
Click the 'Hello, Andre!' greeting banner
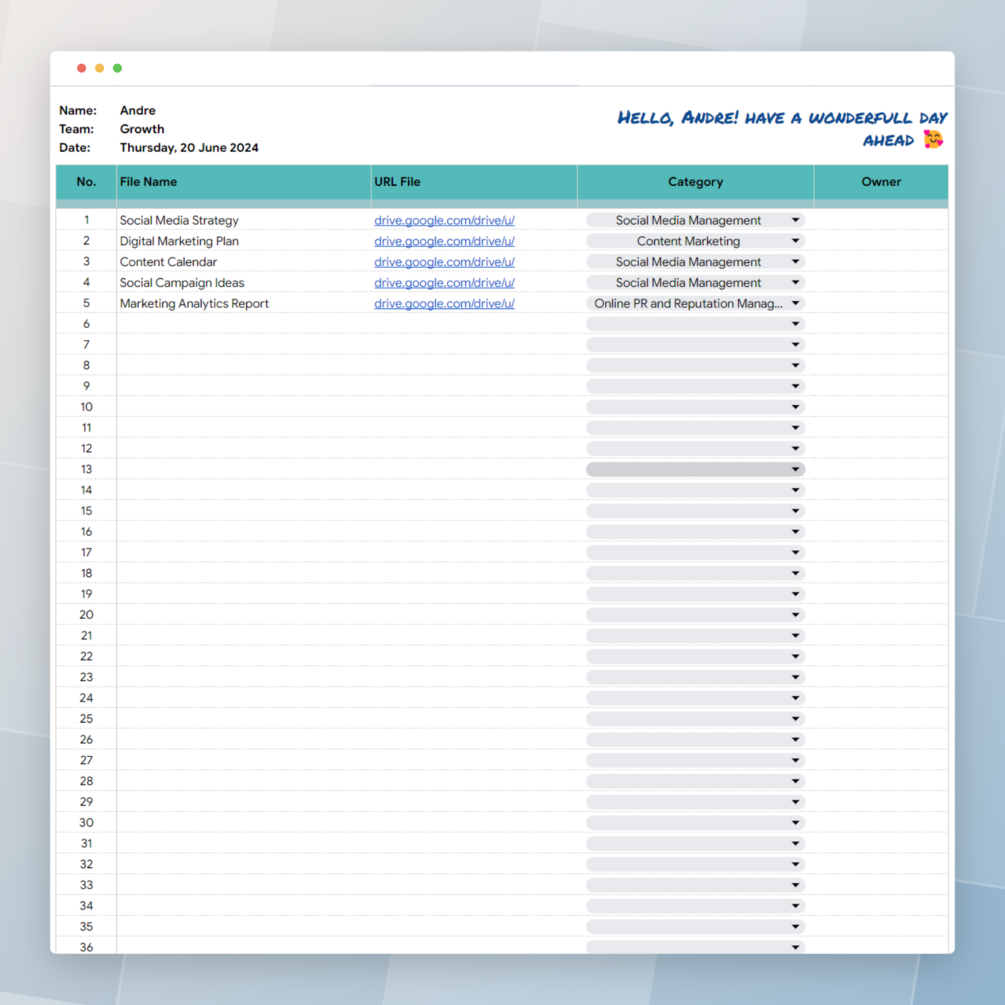point(782,128)
